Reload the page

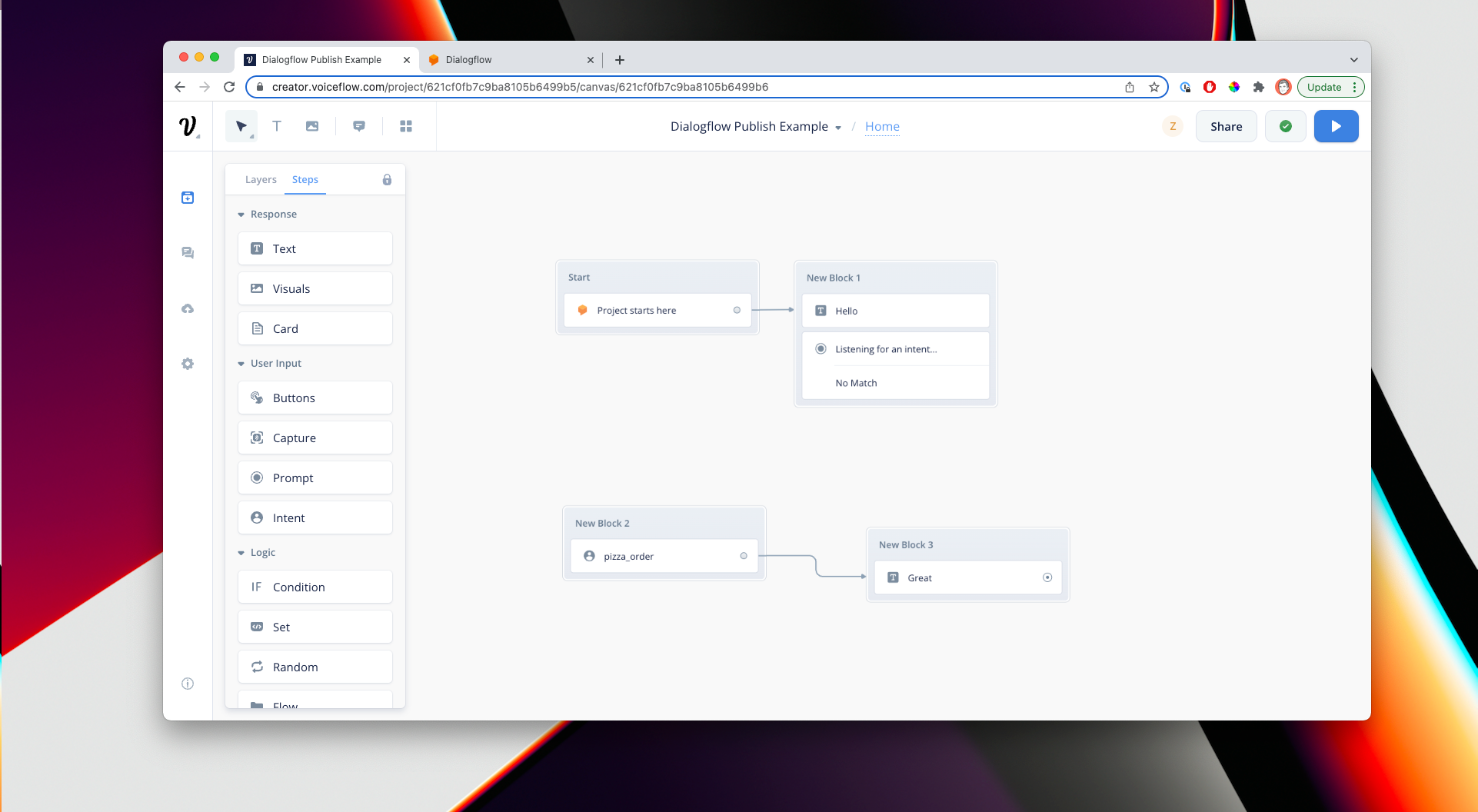(x=229, y=87)
